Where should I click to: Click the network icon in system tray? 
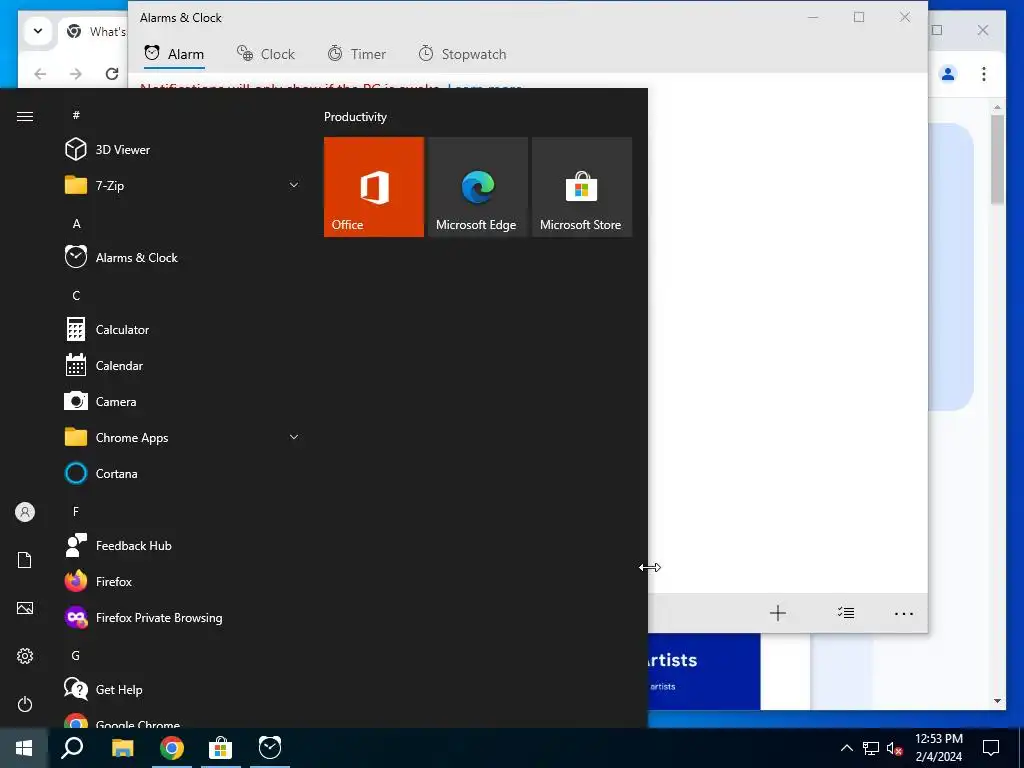[871, 748]
